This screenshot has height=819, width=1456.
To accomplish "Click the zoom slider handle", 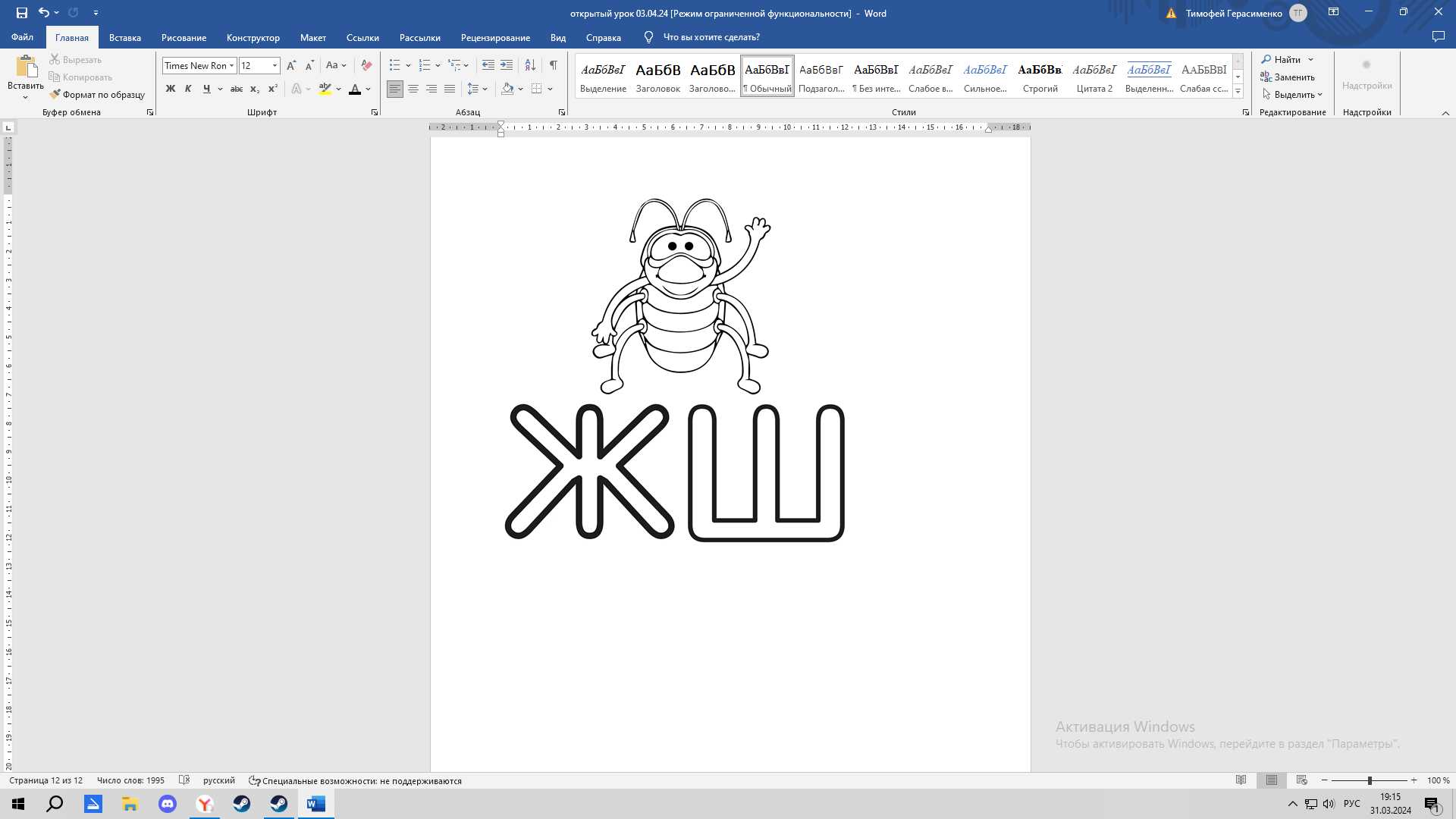I will coord(1370,780).
